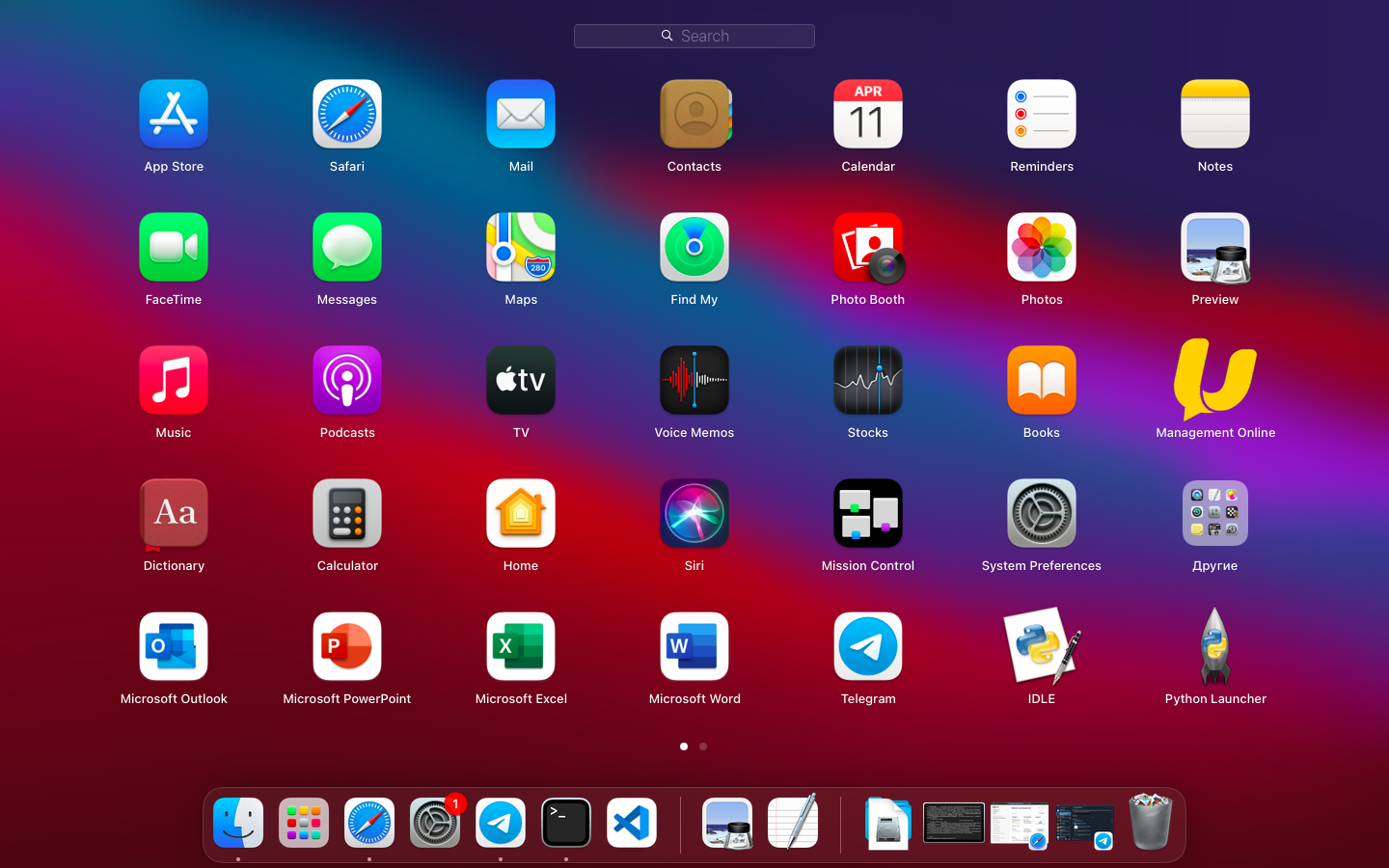This screenshot has width=1389, height=868.
Task: Launch Siri
Action: click(694, 514)
